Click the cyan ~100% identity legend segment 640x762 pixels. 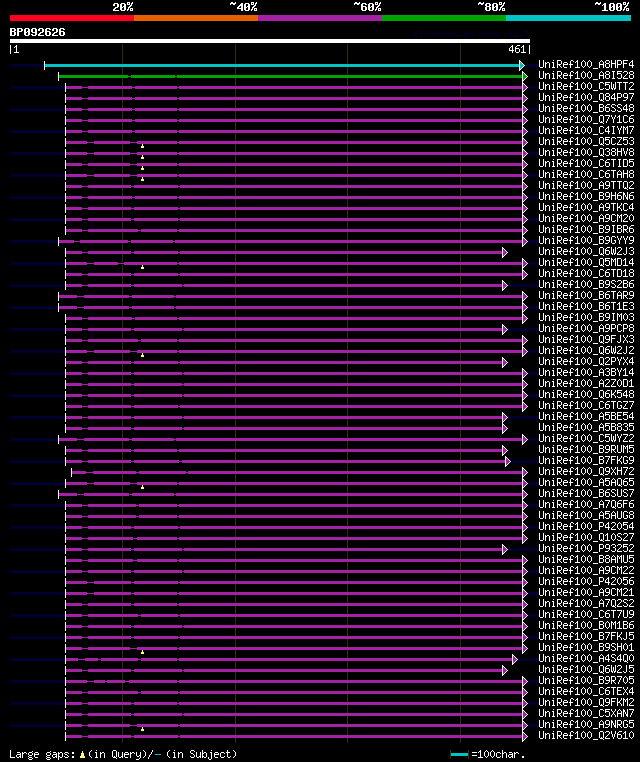click(568, 18)
